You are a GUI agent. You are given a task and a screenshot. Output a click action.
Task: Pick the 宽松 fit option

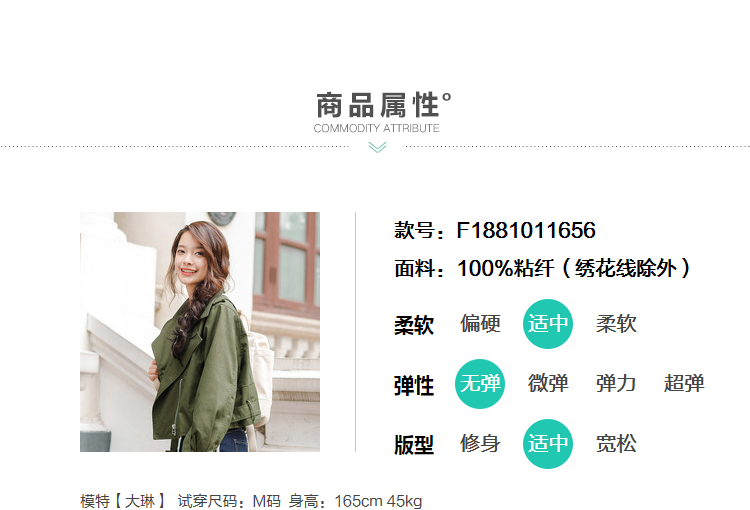[616, 443]
